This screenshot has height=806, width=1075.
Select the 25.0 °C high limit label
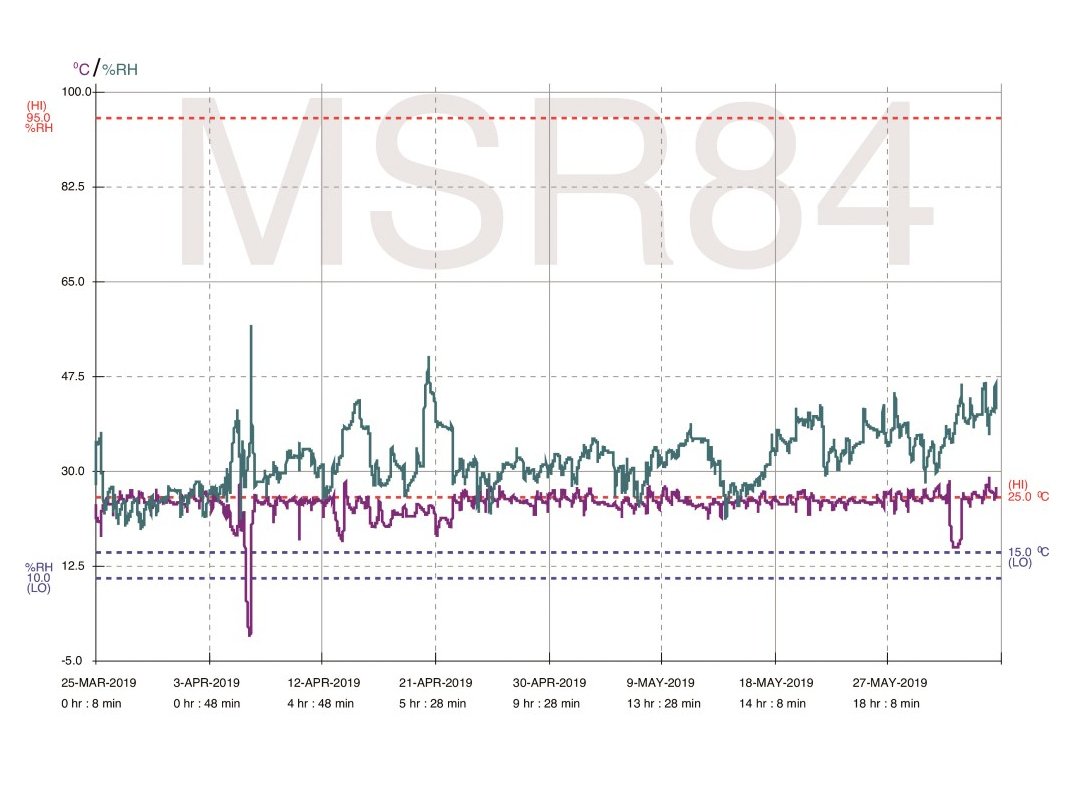click(x=1028, y=496)
